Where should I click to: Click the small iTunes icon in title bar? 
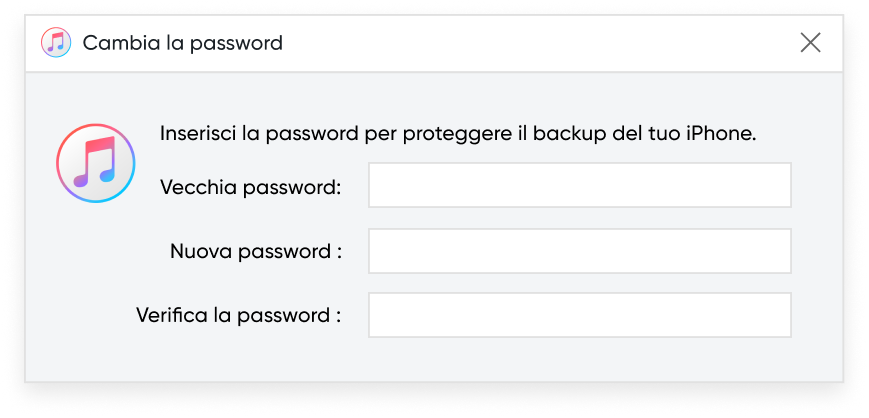point(56,43)
